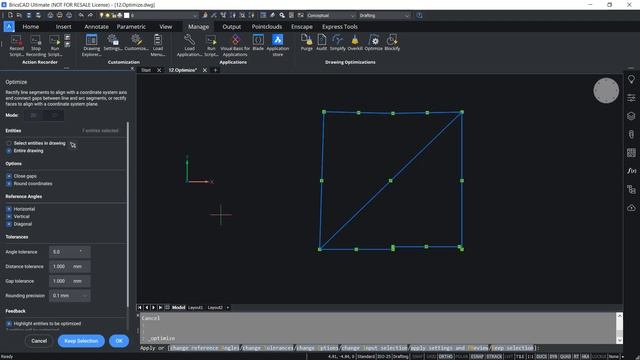Uncheck the Horizontal reference angle
This screenshot has width=640, height=360.
click(x=9, y=209)
